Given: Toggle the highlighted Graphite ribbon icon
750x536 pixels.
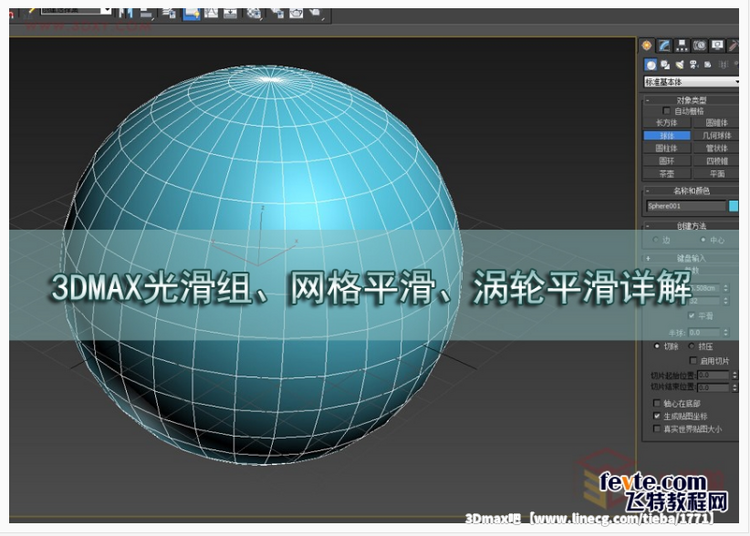Looking at the screenshot, I should 191,13.
